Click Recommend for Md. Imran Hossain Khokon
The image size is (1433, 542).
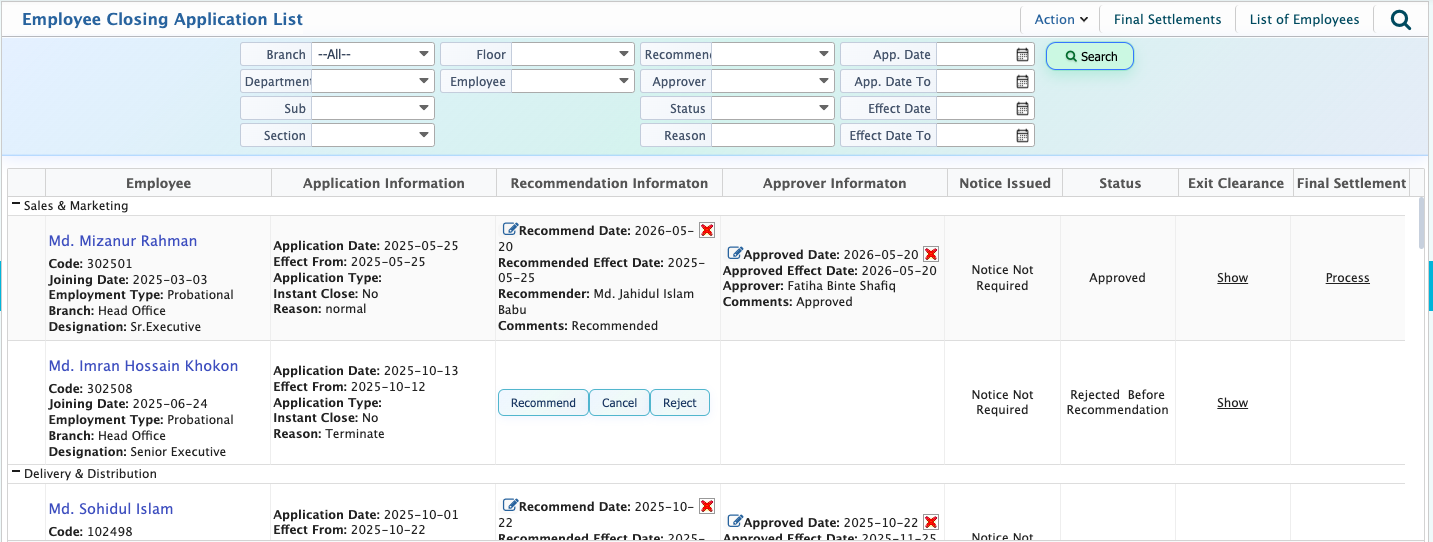pyautogui.click(x=543, y=402)
